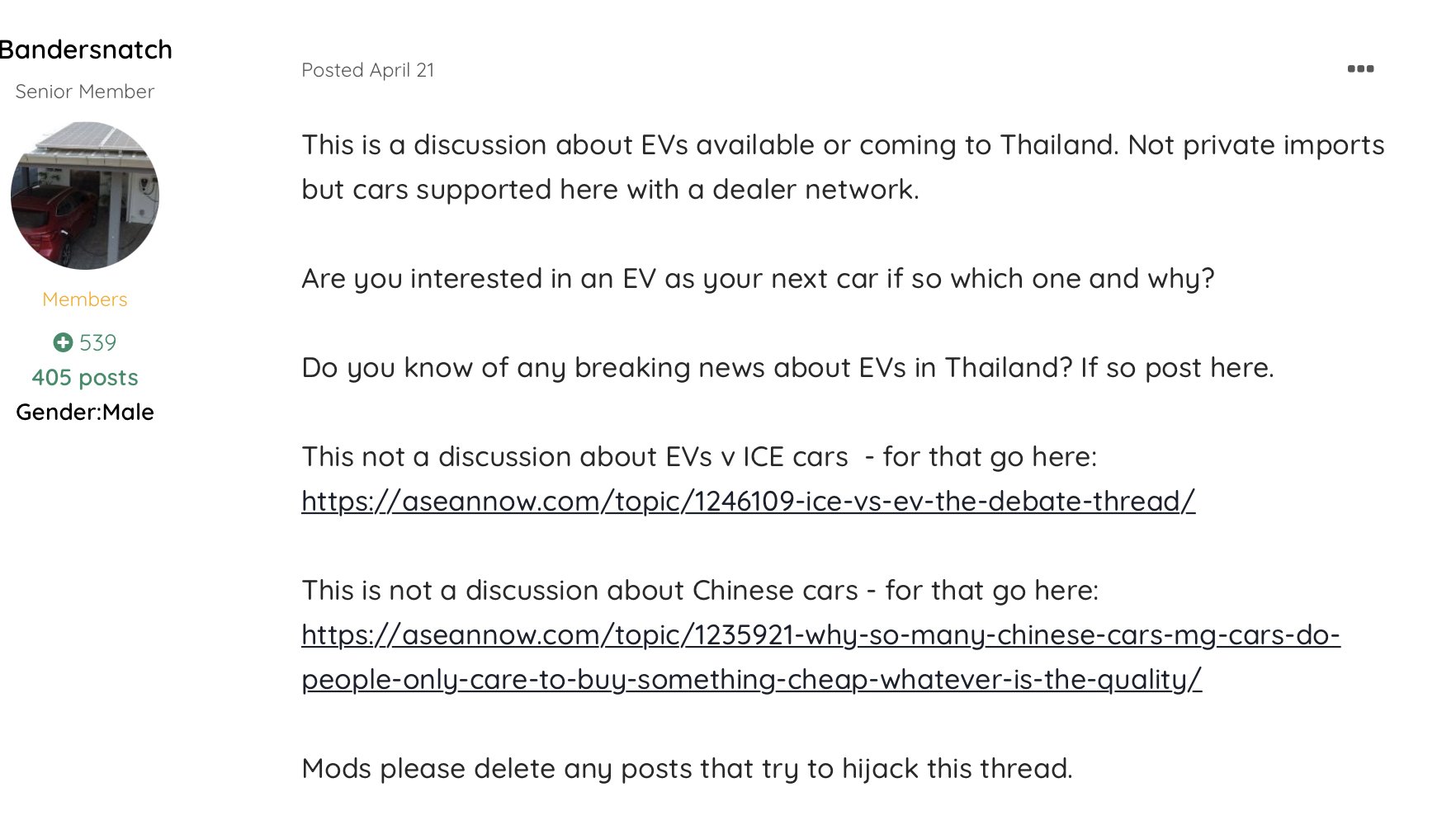Open the Bandersnatch username profile link
The width and height of the screenshot is (1456, 825).
click(x=85, y=49)
